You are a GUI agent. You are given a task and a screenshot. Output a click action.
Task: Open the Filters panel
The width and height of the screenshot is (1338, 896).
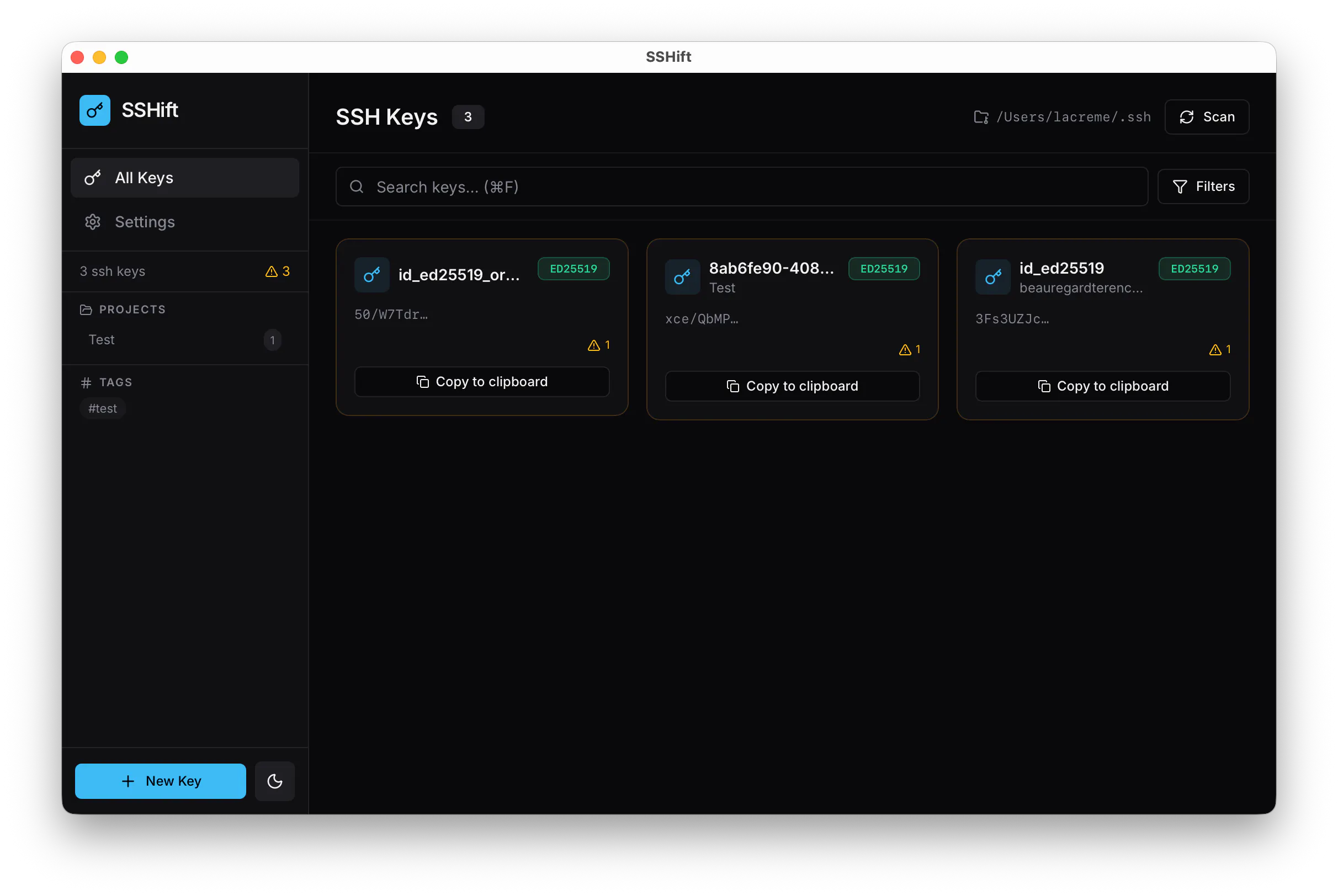click(1203, 186)
